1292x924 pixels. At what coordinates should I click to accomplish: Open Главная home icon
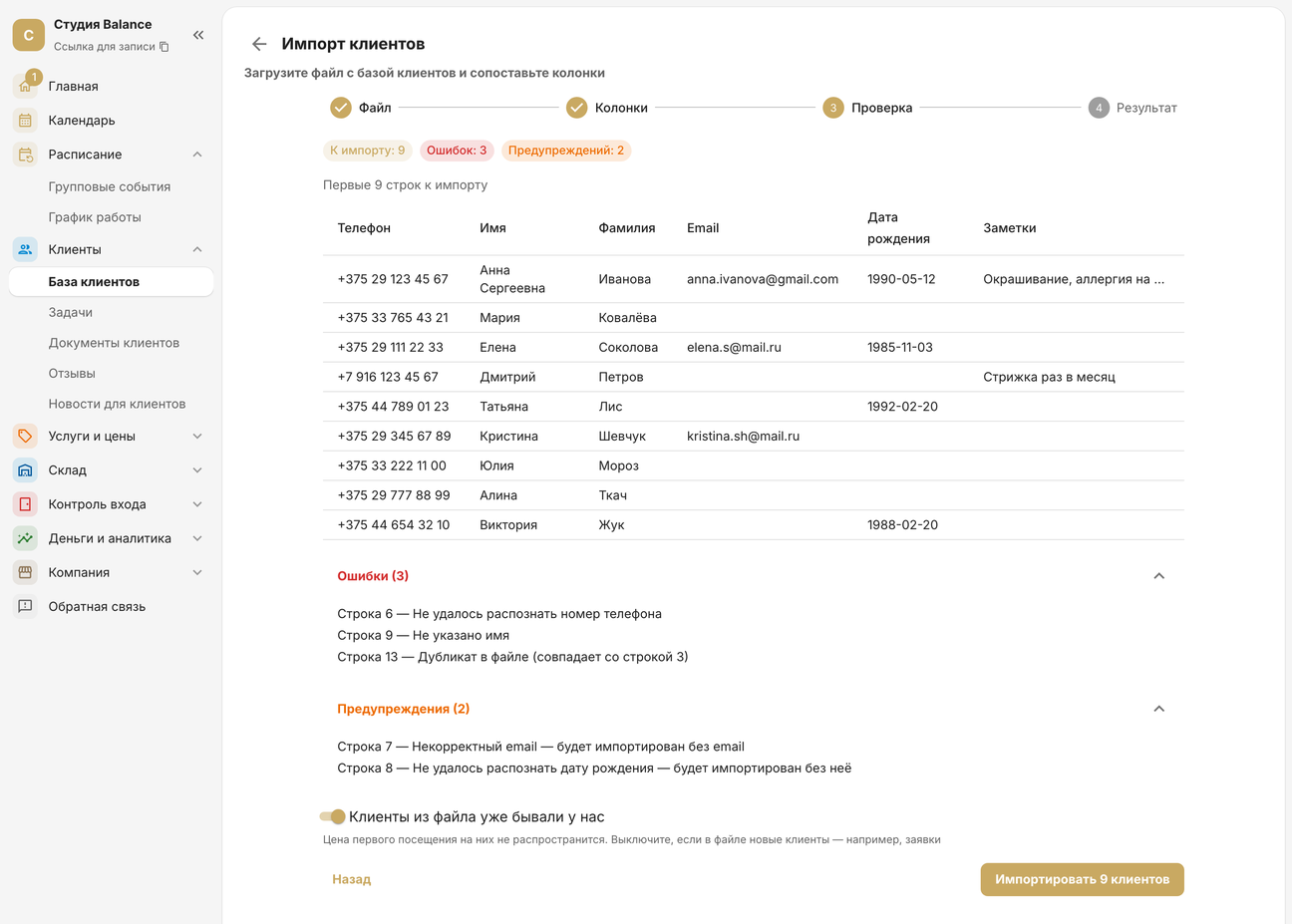click(x=26, y=86)
